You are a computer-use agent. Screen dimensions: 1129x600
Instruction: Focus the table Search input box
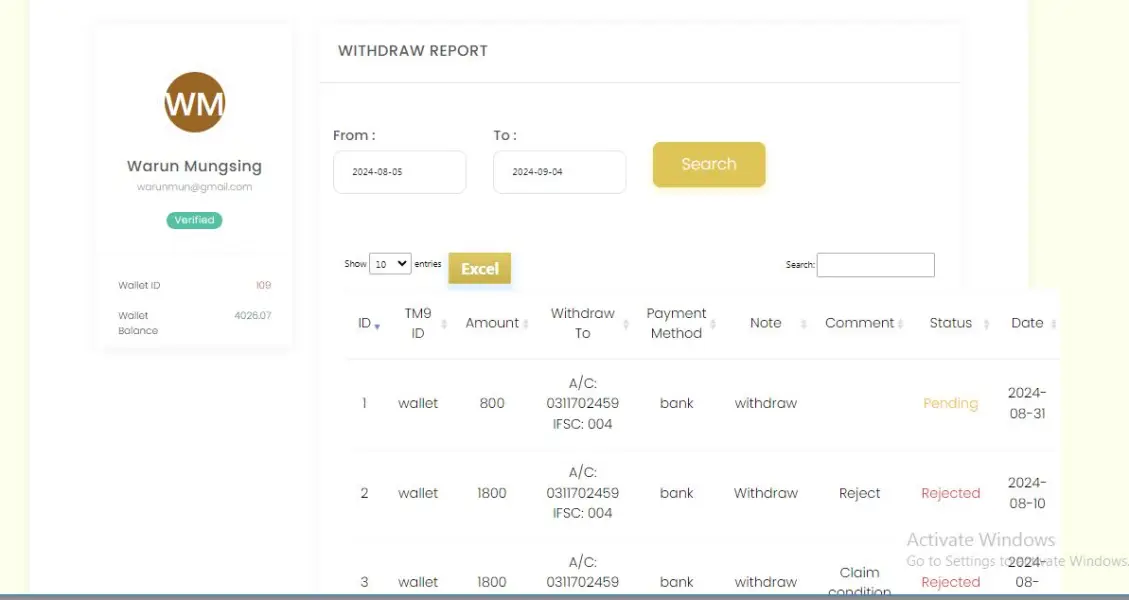coord(876,264)
